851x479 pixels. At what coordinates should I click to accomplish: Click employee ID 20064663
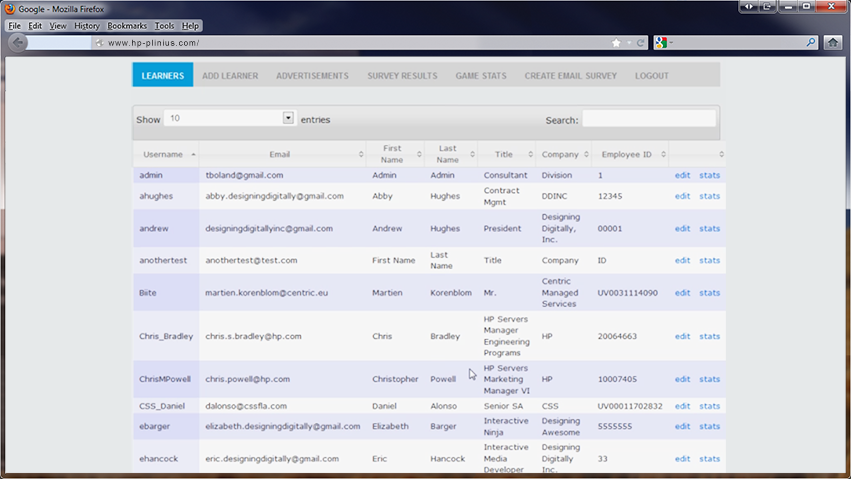pos(617,336)
